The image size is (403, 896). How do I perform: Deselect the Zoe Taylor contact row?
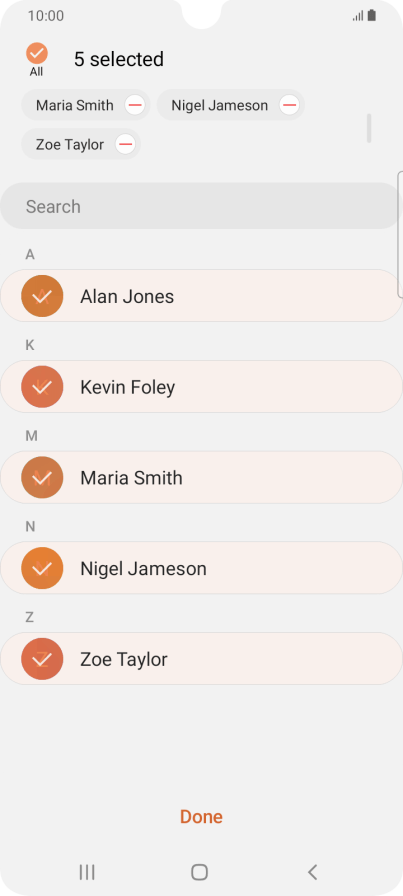(201, 658)
